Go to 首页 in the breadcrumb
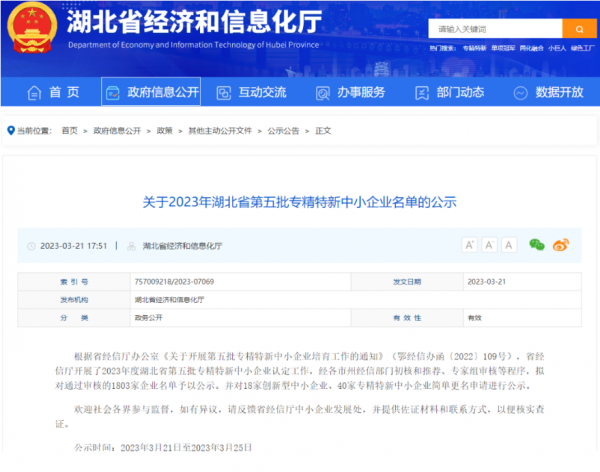The image size is (600, 472). click(x=69, y=130)
